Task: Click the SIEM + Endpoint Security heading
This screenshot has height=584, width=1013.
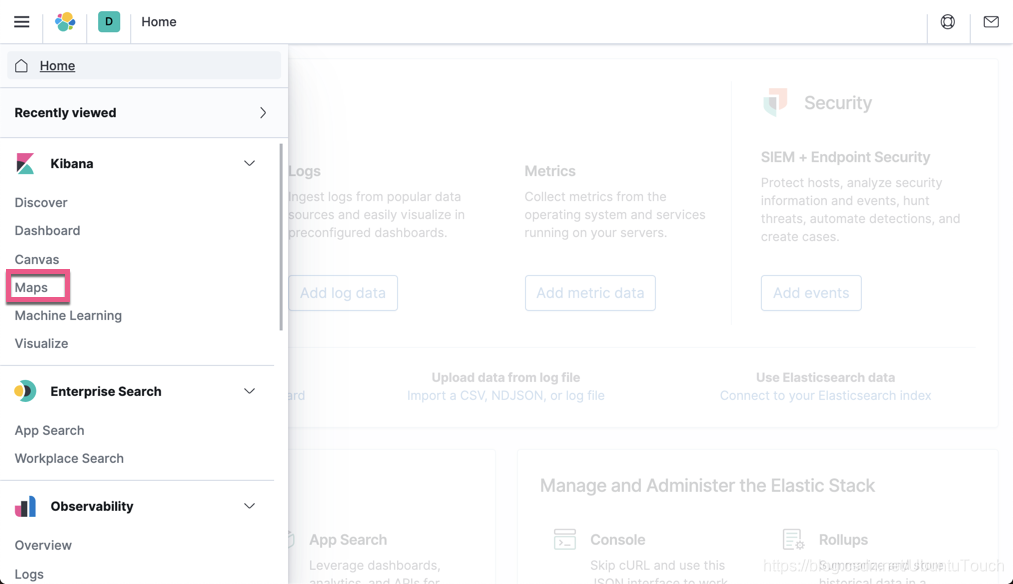Action: tap(845, 157)
